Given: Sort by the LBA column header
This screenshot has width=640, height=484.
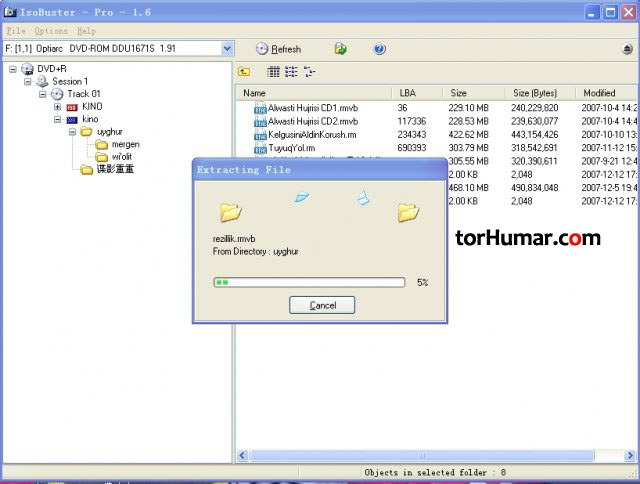Looking at the screenshot, I should (x=417, y=93).
